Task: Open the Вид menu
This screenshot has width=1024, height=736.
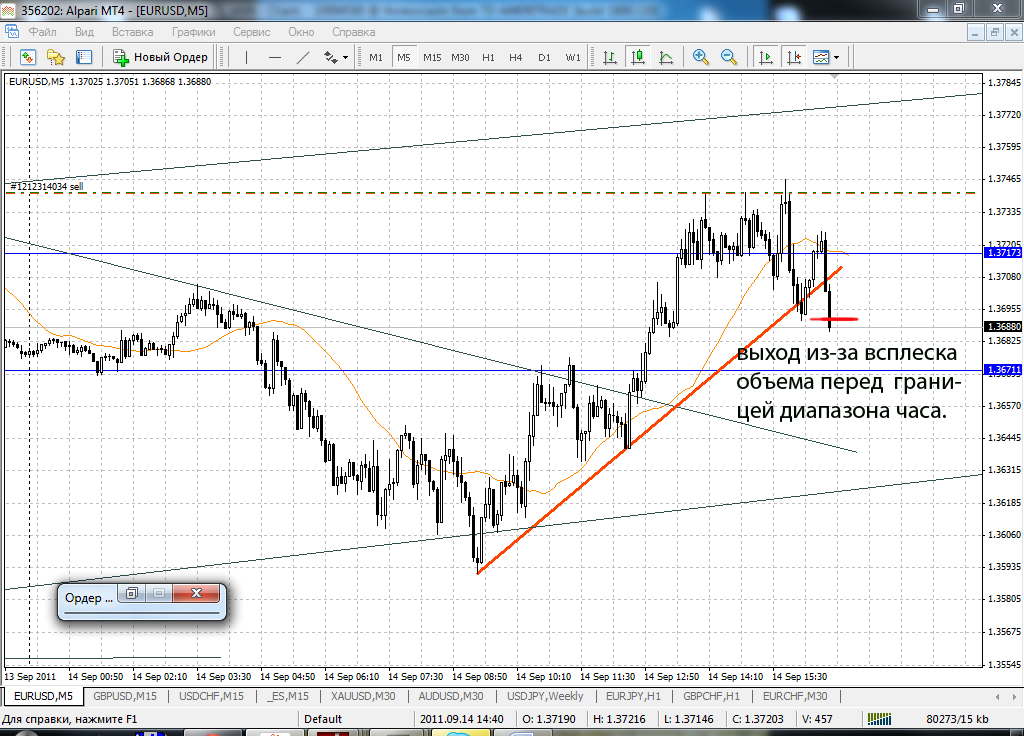Action: click(x=84, y=32)
